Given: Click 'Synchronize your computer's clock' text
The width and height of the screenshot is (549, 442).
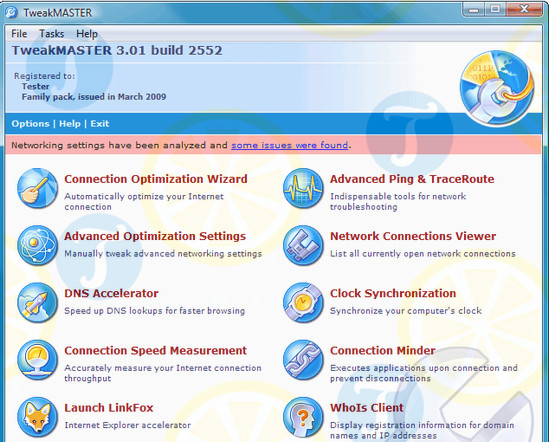Looking at the screenshot, I should point(406,311).
